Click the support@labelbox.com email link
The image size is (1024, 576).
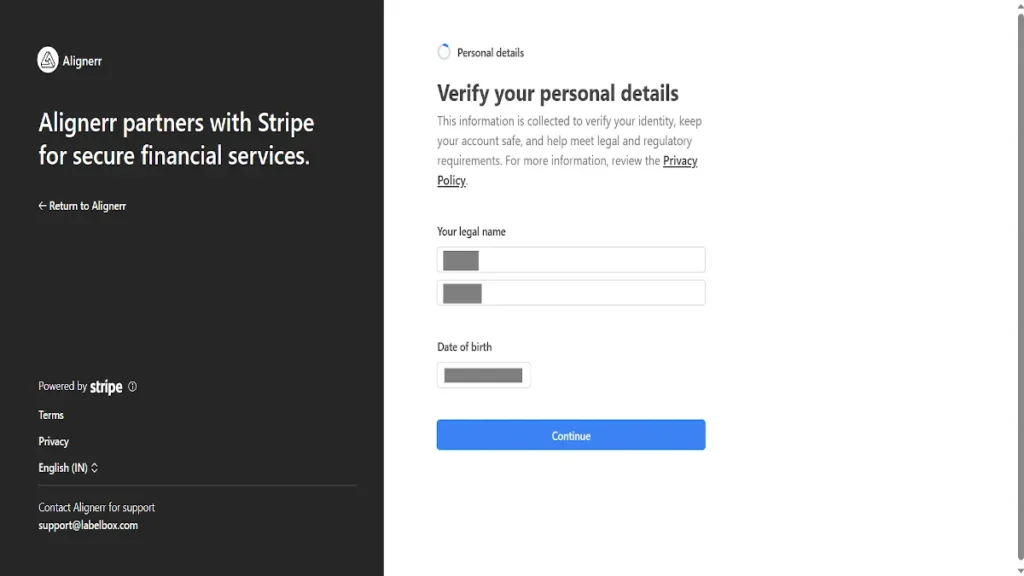click(88, 525)
